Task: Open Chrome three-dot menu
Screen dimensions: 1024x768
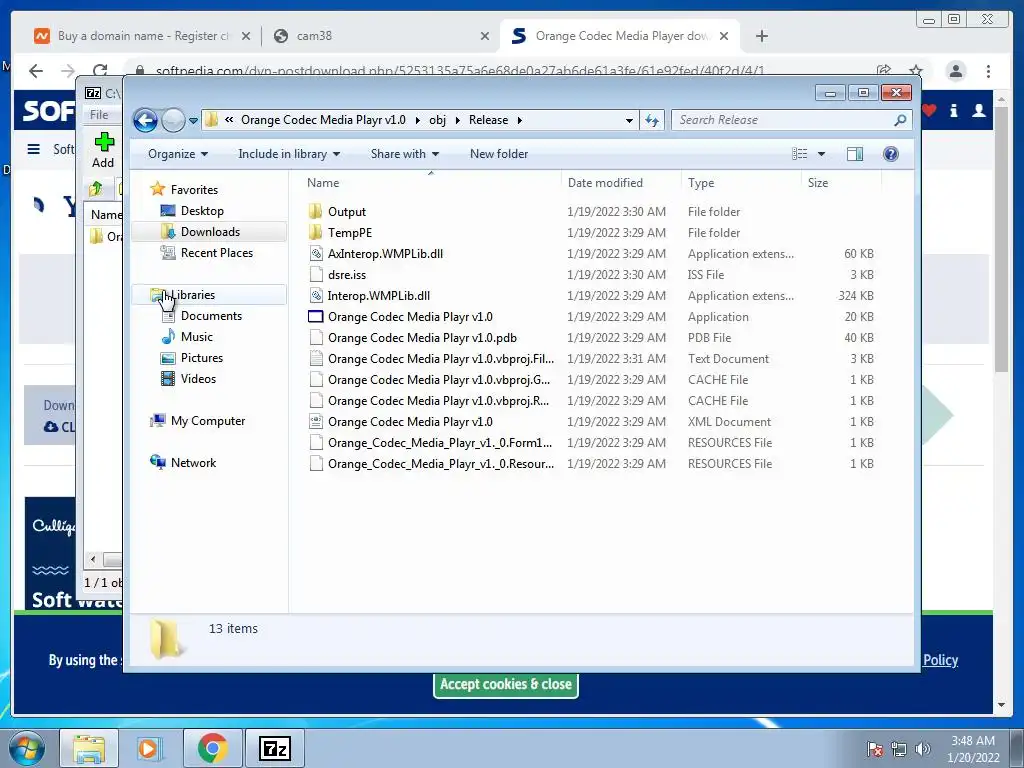Action: (988, 71)
